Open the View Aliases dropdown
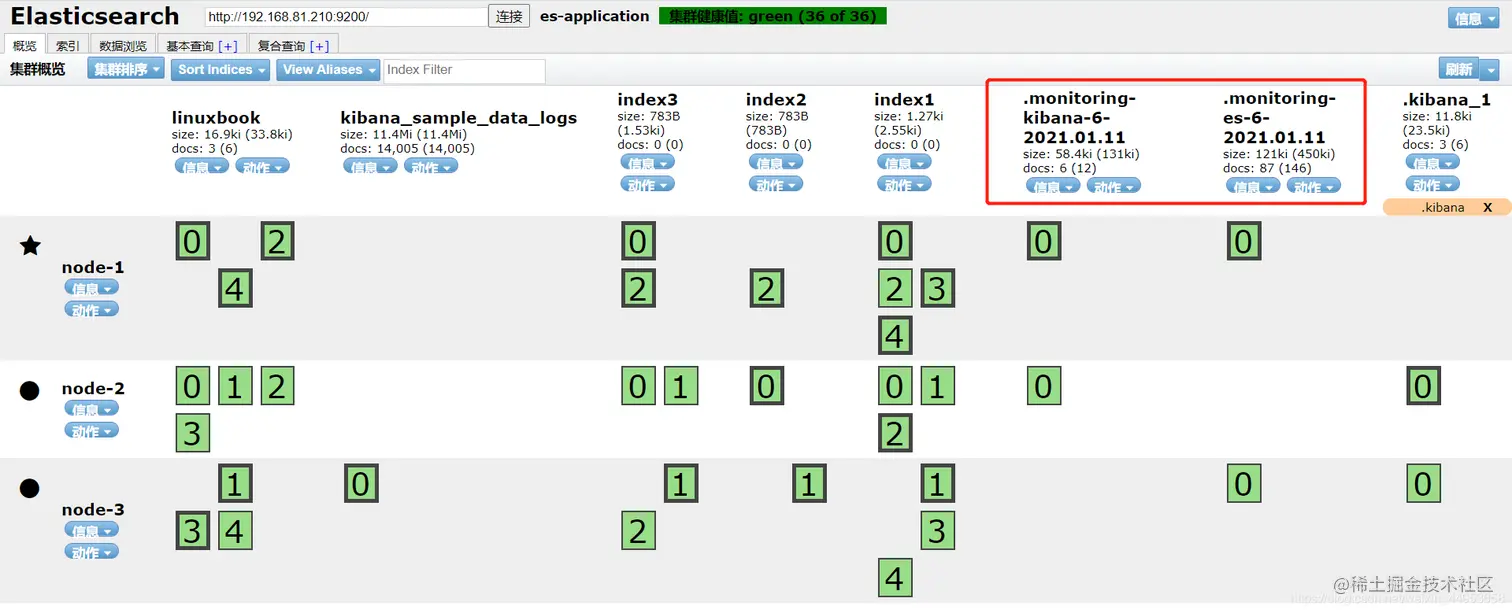Screen dimensions: 1512x613 [328, 69]
